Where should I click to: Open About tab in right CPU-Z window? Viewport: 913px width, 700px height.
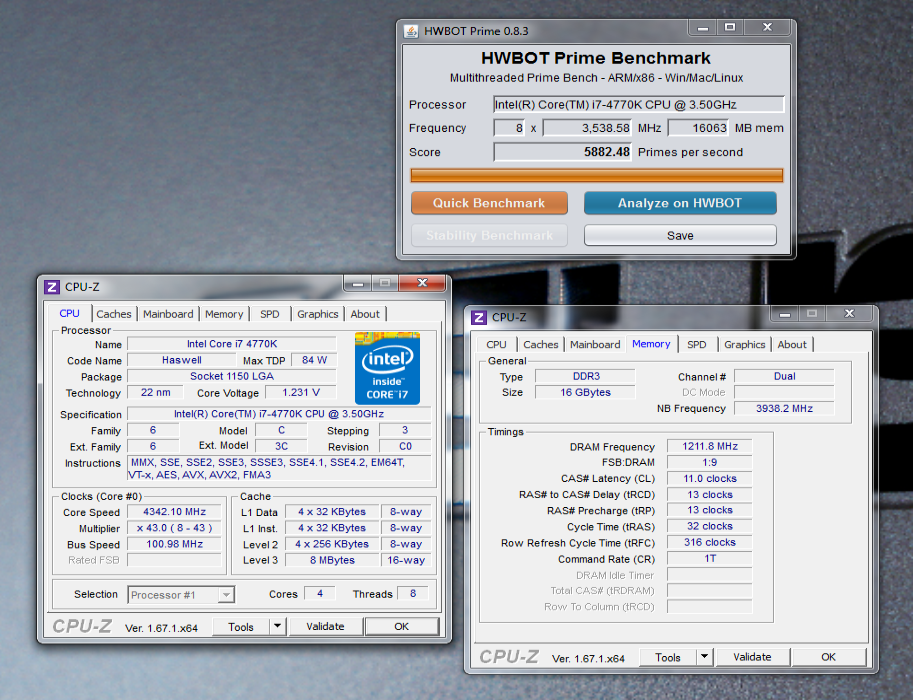pos(792,344)
